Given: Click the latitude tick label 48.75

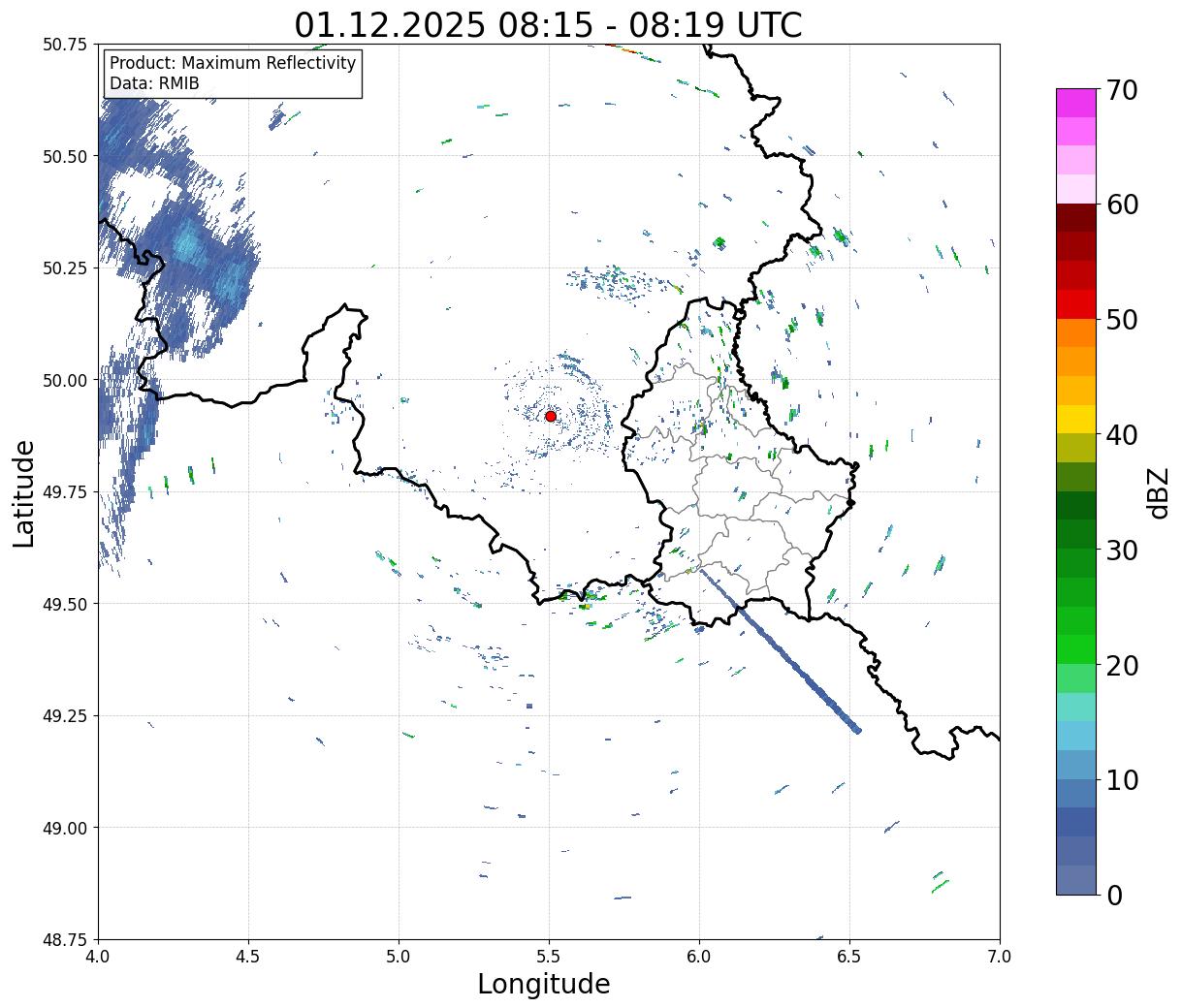Looking at the screenshot, I should (x=65, y=939).
